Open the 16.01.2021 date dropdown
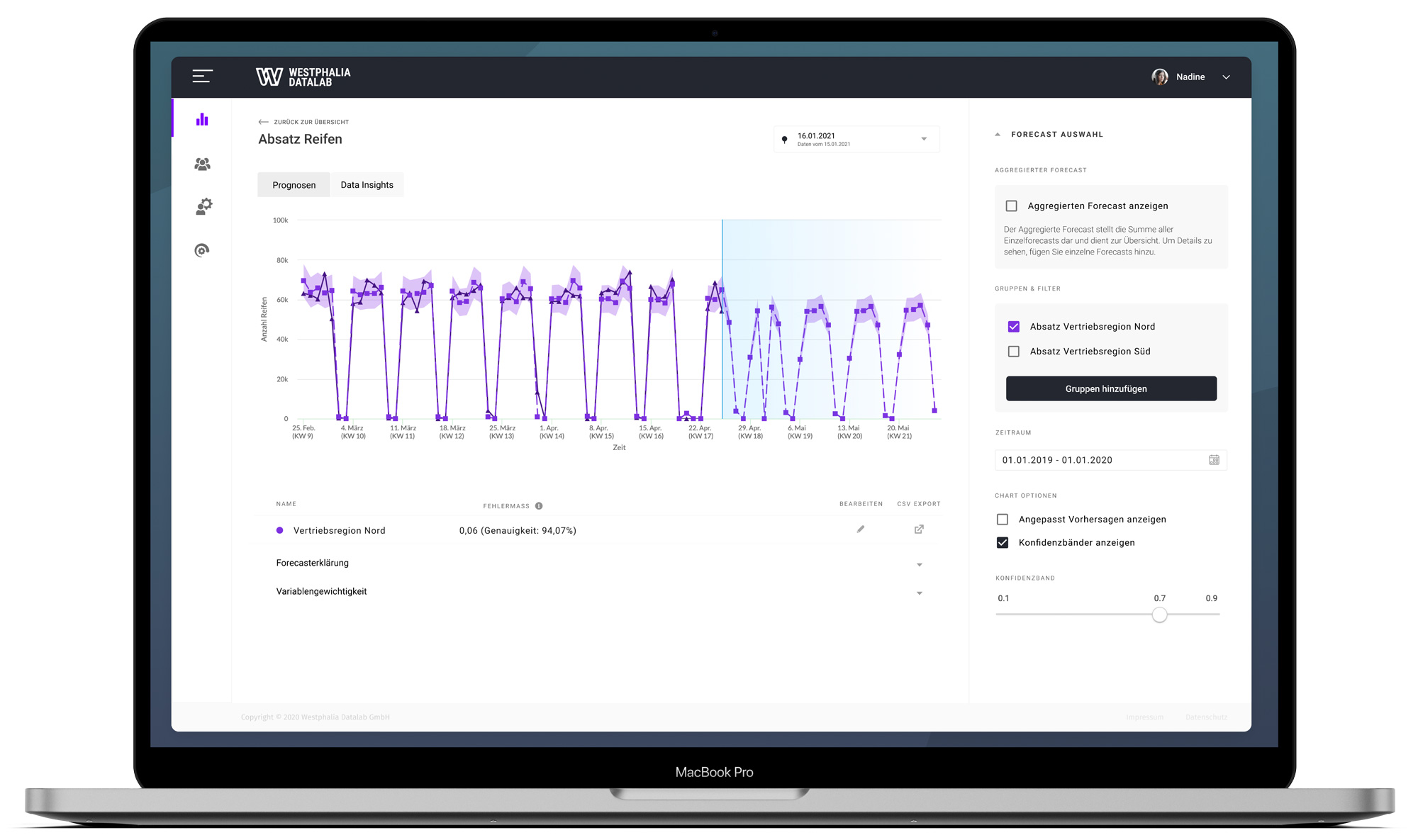This screenshot has height=840, width=1418. tap(856, 139)
